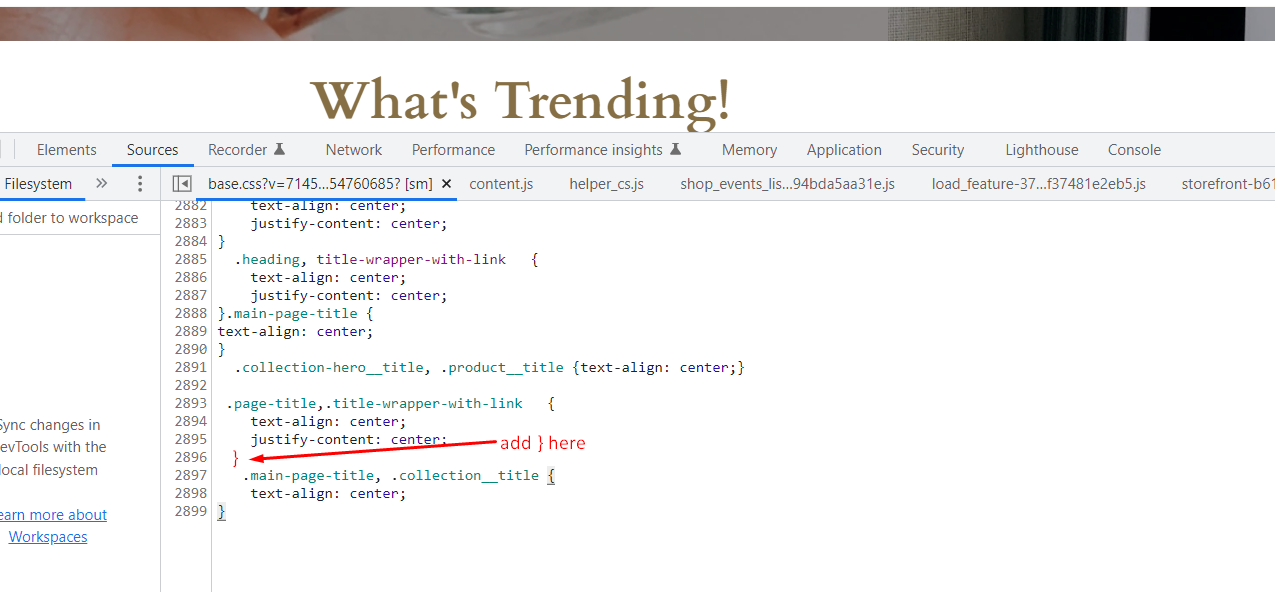Image resolution: width=1275 pixels, height=592 pixels.
Task: Open the Network panel tab
Action: point(354,150)
